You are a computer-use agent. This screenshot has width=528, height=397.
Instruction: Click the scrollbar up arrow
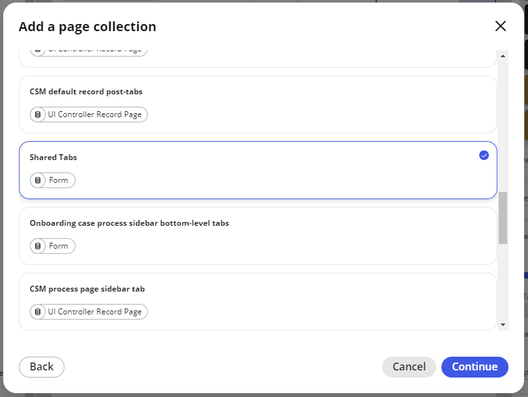(503, 56)
